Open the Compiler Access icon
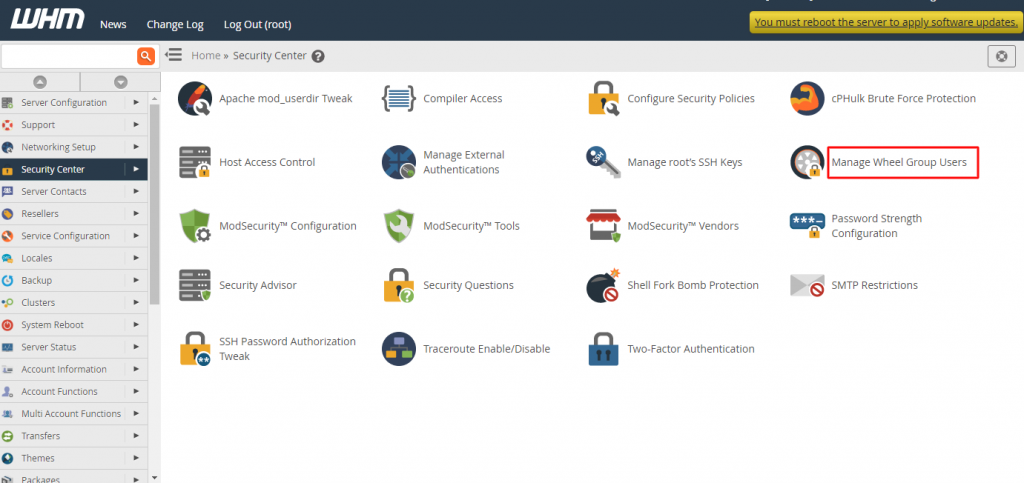The image size is (1024, 483). click(x=399, y=99)
